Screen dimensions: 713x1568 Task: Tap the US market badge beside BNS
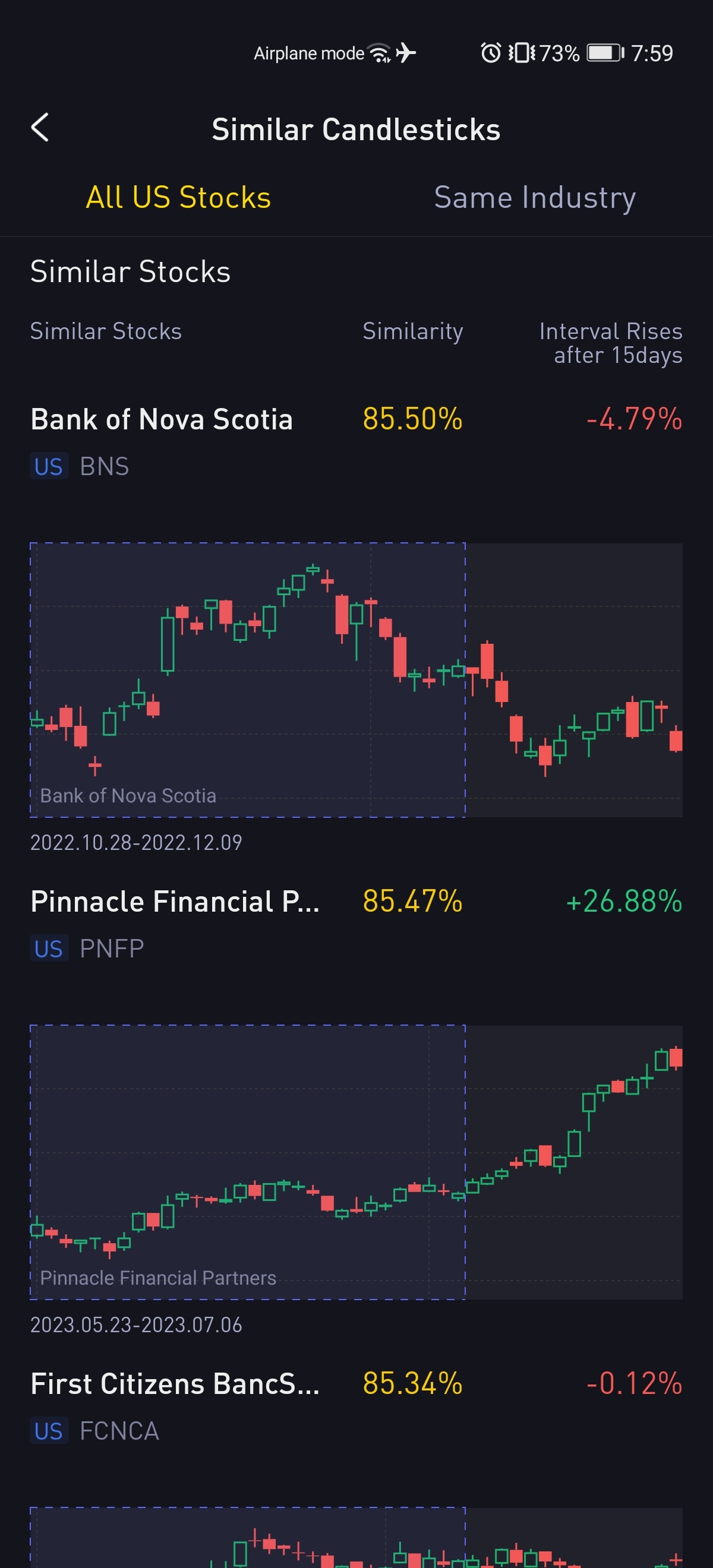49,467
